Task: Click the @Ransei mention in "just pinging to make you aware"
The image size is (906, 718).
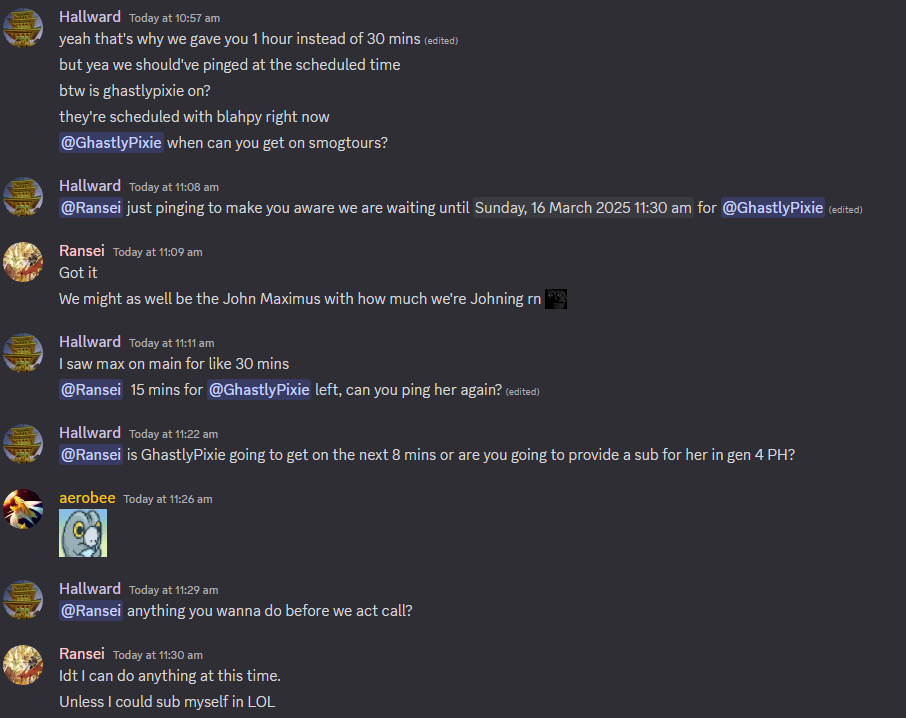Action: (x=91, y=208)
